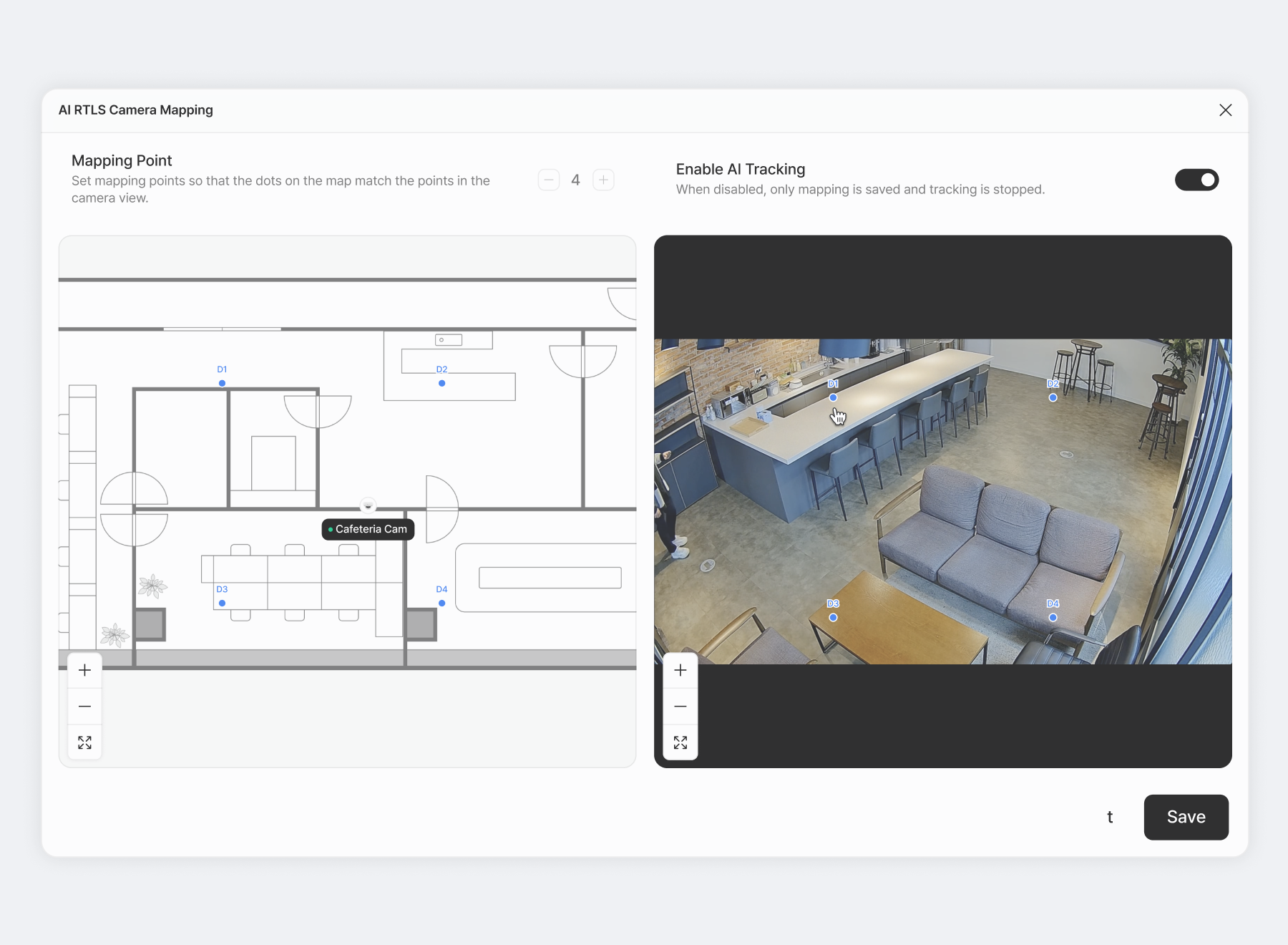Zoom in on the camera view

coord(680,670)
